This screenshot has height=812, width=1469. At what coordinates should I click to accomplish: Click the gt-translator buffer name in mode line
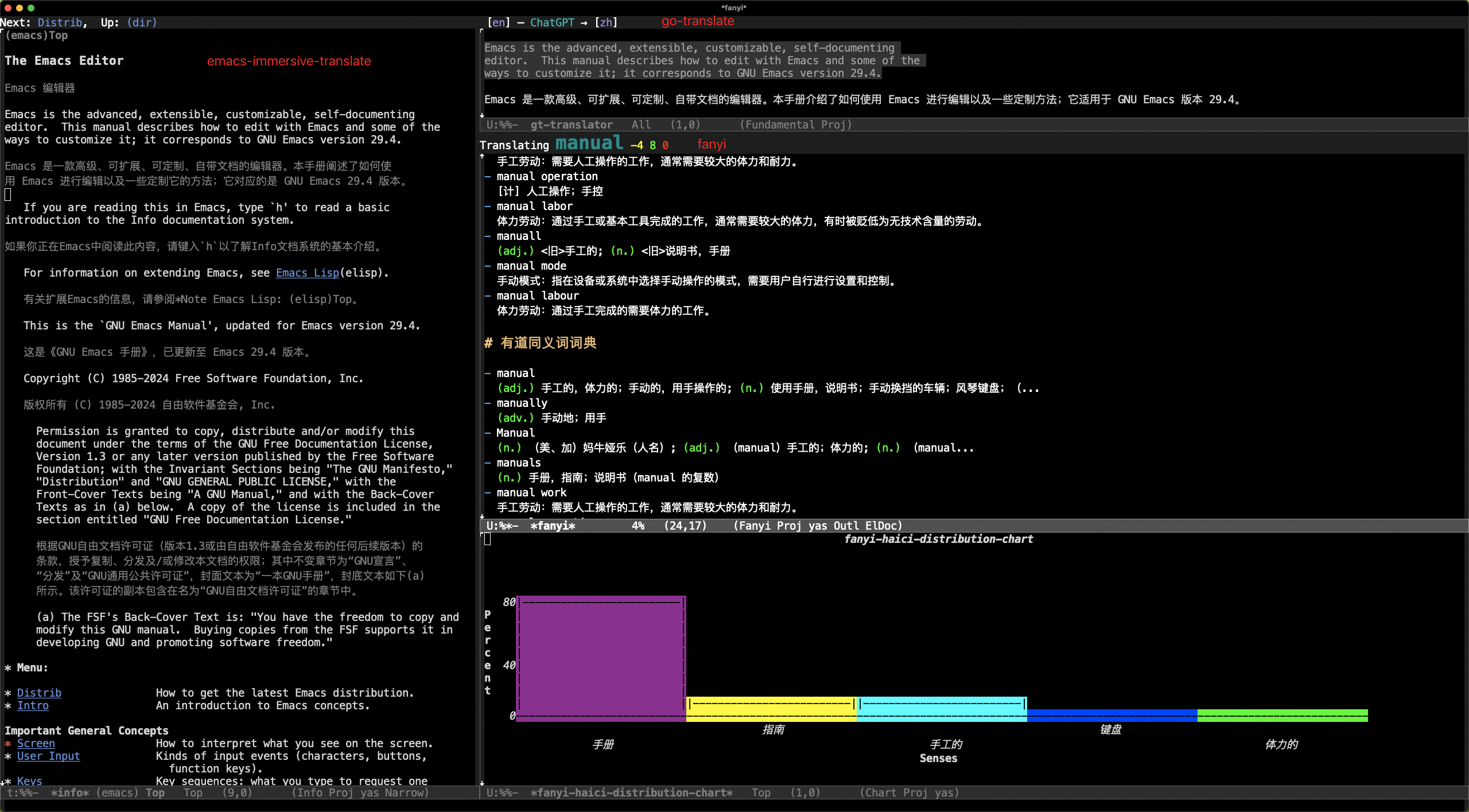[572, 125]
